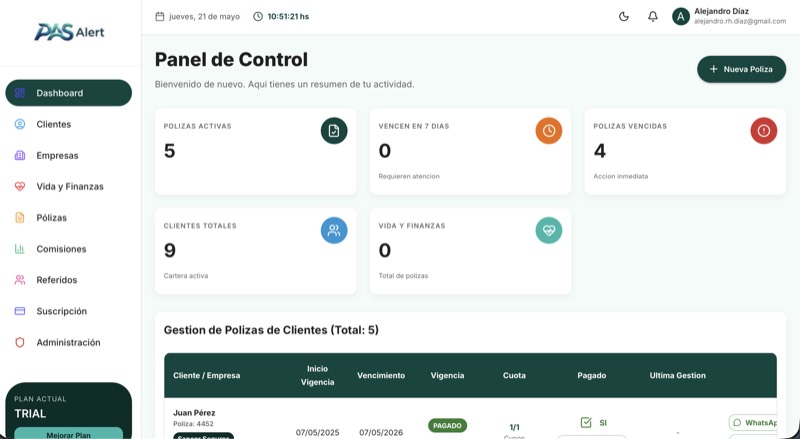This screenshot has height=439, width=800.
Task: Click Nueva Poliza button
Action: (741, 69)
